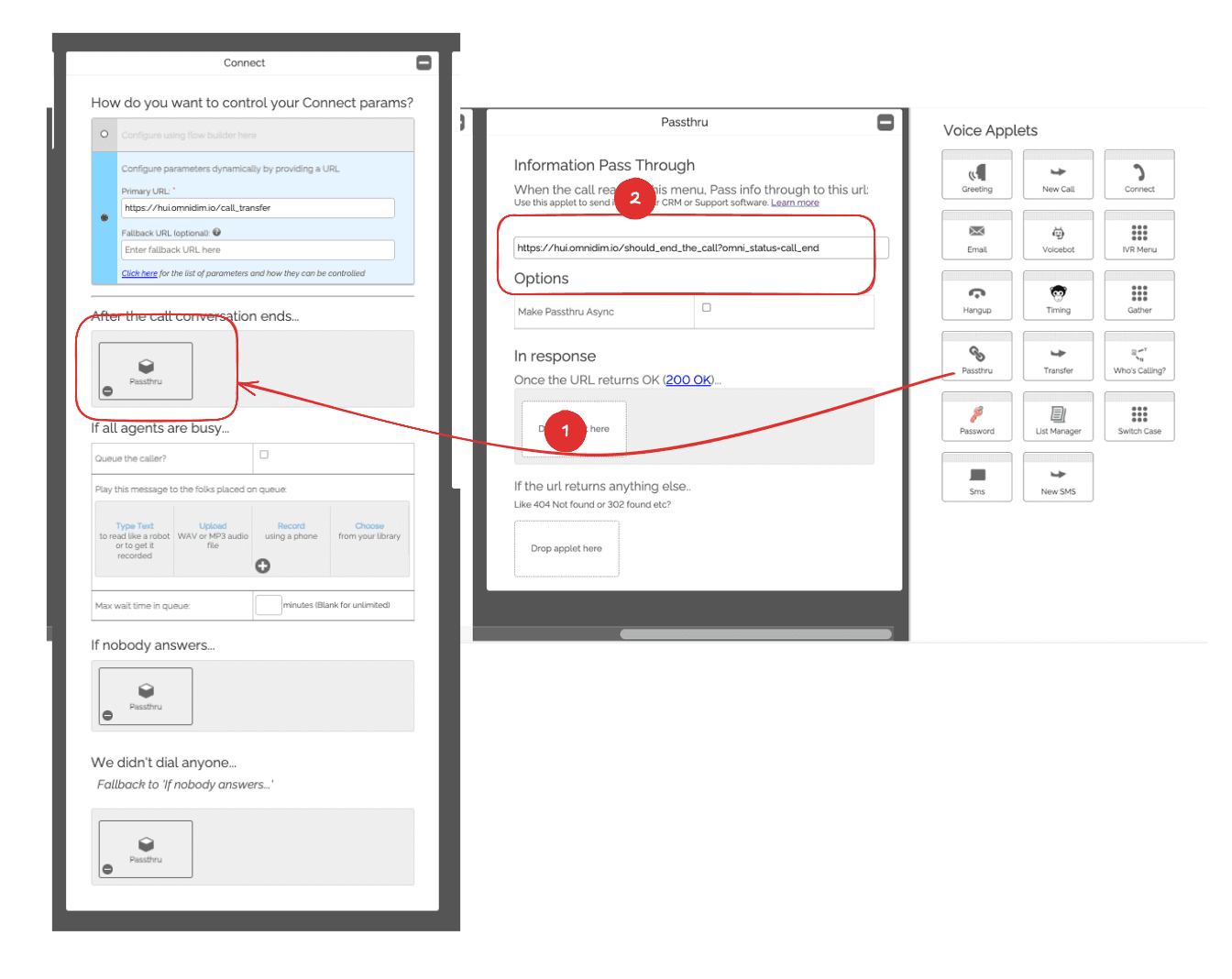Select the dynamic URL configuration radio button
Screen dimensions: 1232x979
click(104, 217)
